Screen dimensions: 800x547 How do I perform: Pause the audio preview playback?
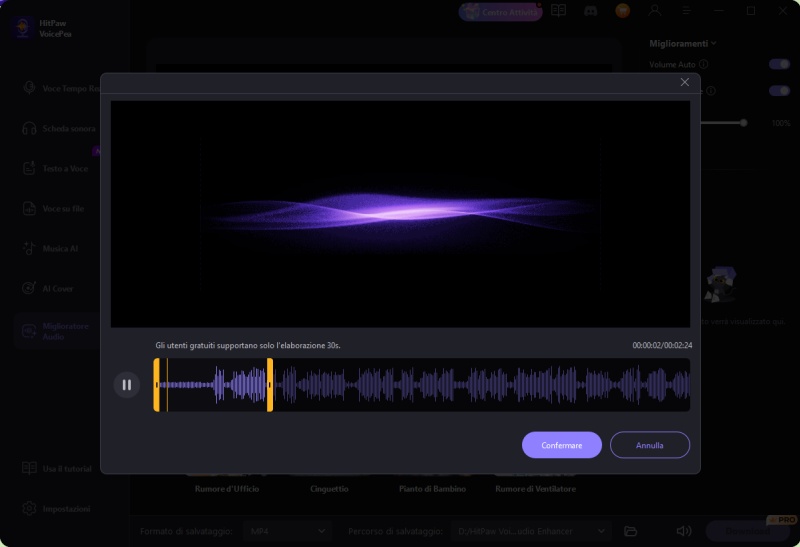coord(126,384)
